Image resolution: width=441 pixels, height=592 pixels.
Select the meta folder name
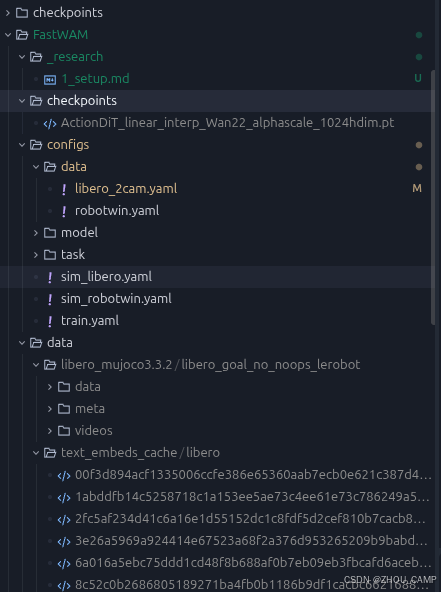(89, 409)
